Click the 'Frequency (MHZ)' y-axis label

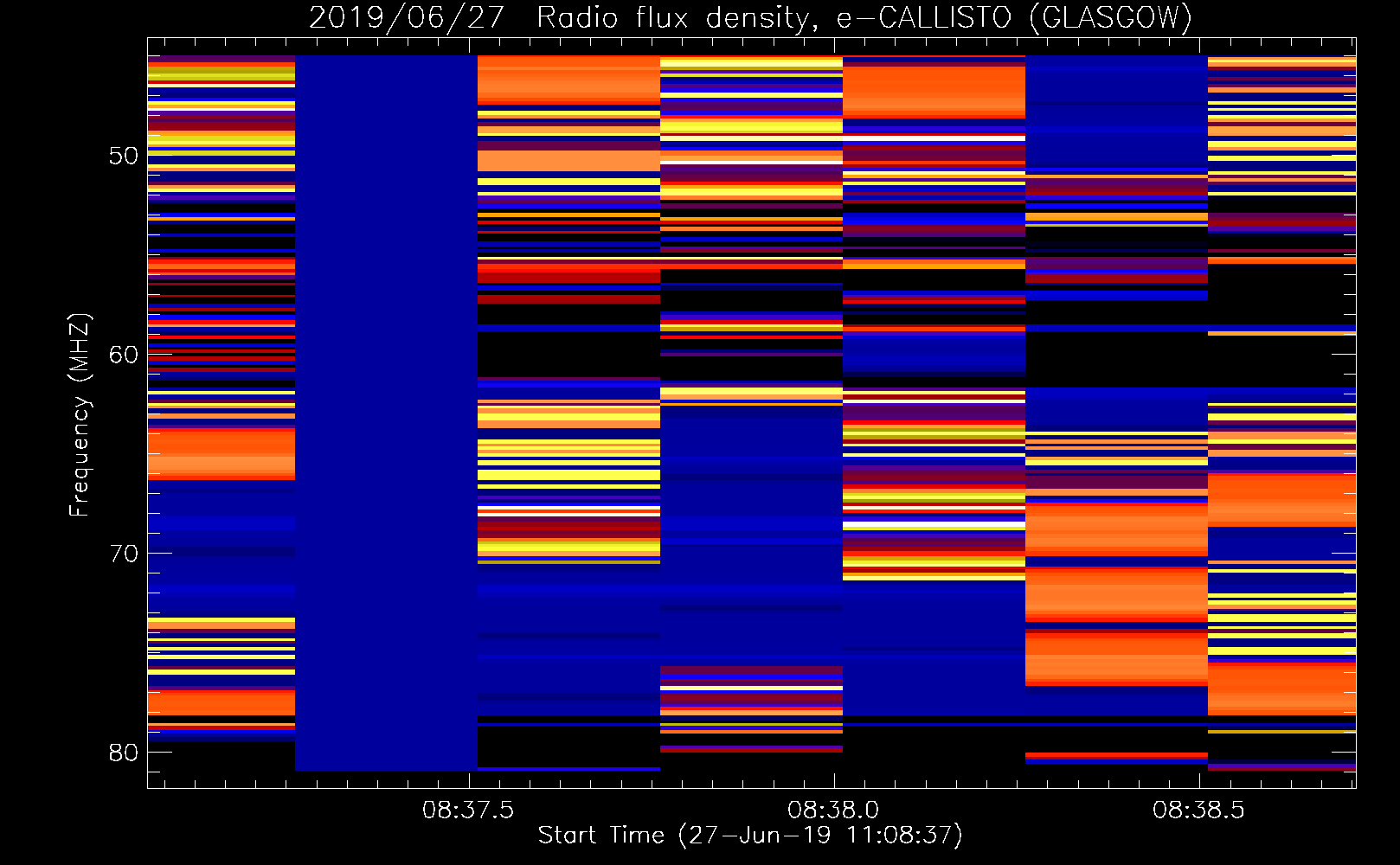(80, 414)
